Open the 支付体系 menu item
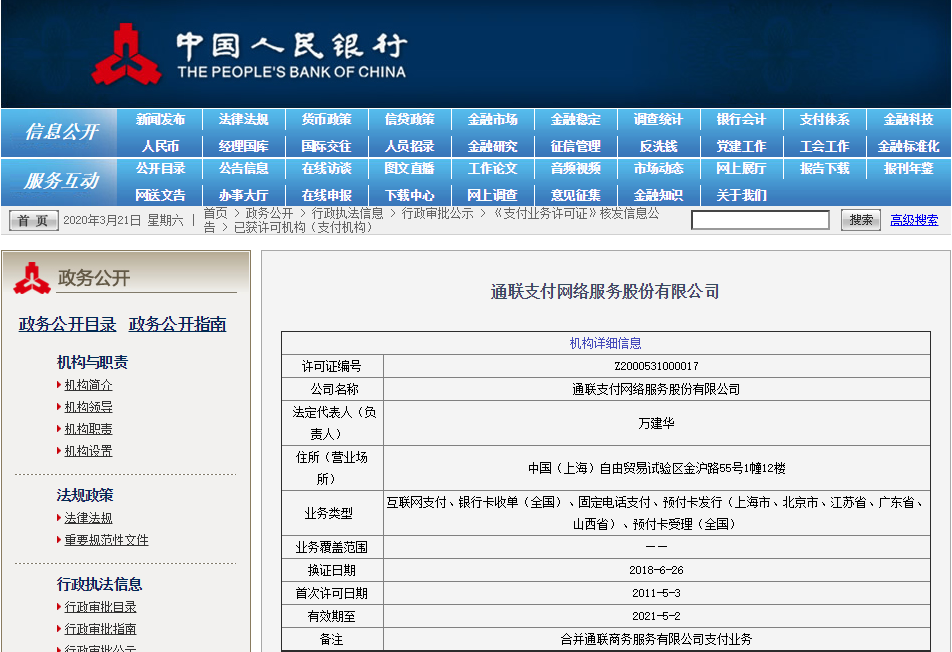This screenshot has height=652, width=952. (x=824, y=120)
